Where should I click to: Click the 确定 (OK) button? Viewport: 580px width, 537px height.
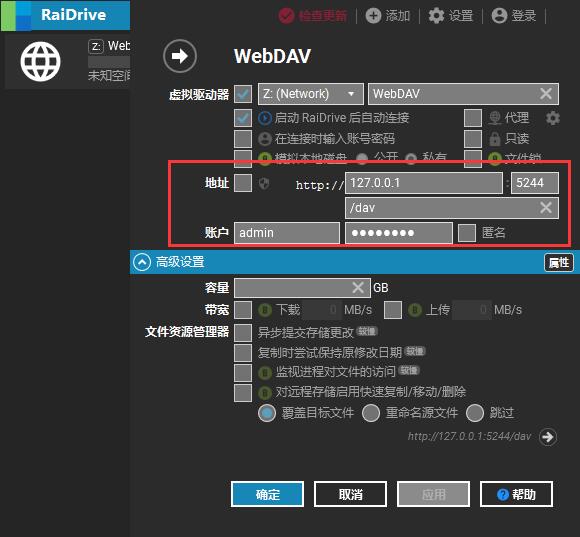pos(267,494)
